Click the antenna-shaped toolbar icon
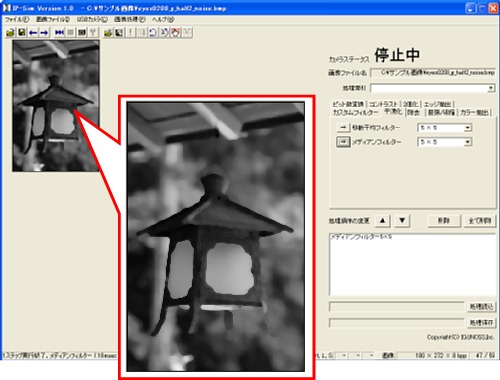 pos(93,32)
